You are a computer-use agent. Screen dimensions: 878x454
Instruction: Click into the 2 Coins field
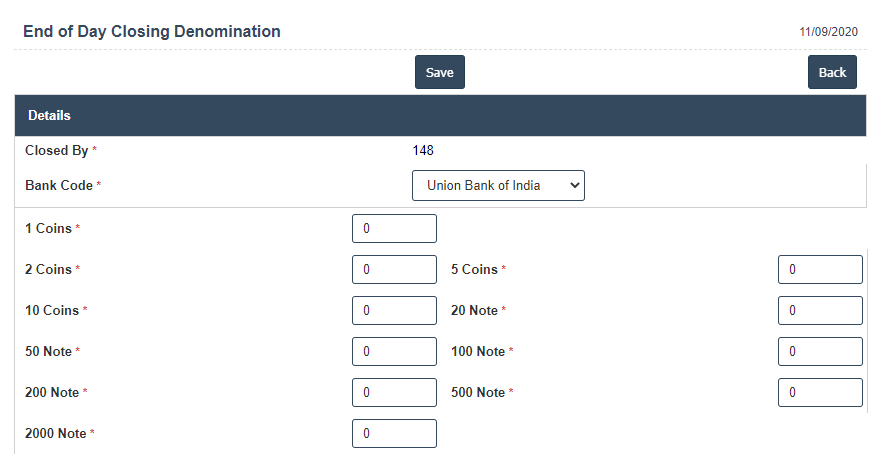pos(394,269)
